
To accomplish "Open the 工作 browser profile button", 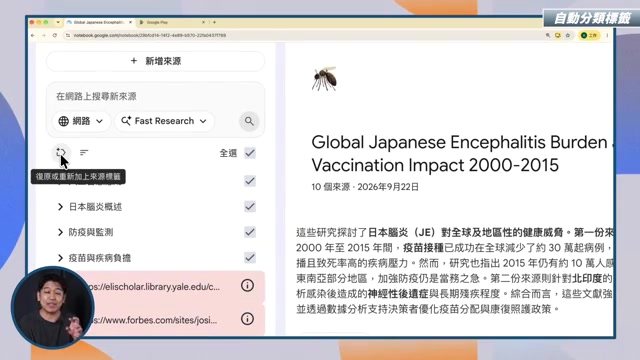I will pyautogui.click(x=589, y=36).
